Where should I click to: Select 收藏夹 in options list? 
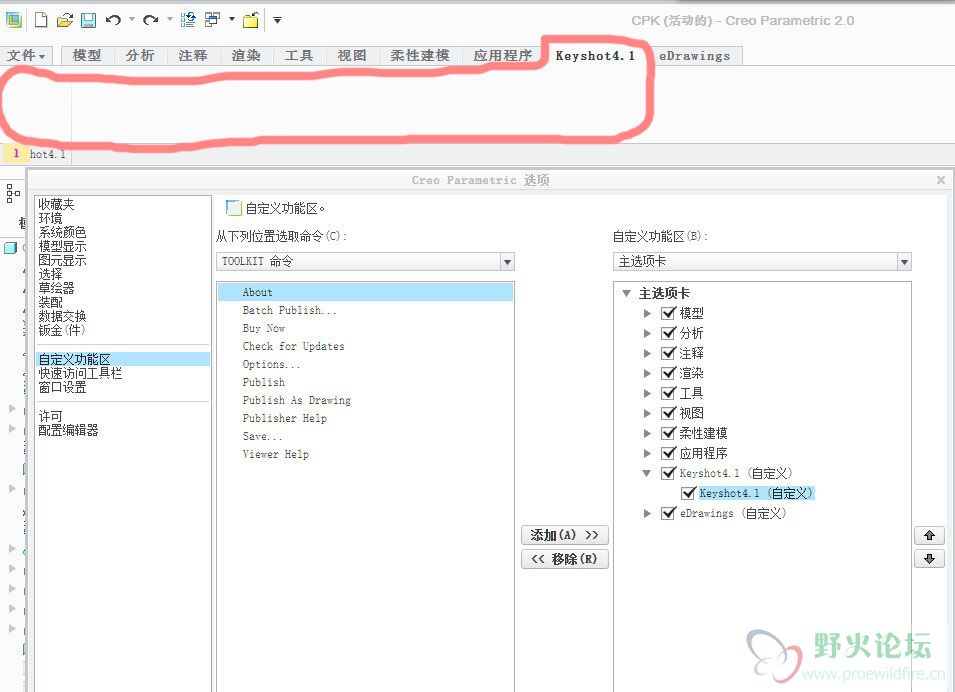(56, 204)
